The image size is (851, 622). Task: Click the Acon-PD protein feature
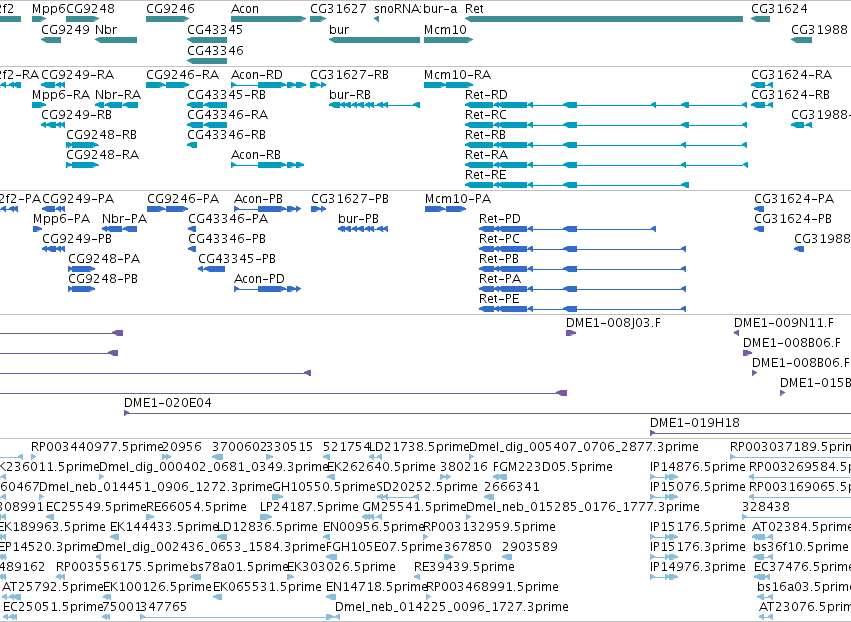click(x=268, y=289)
